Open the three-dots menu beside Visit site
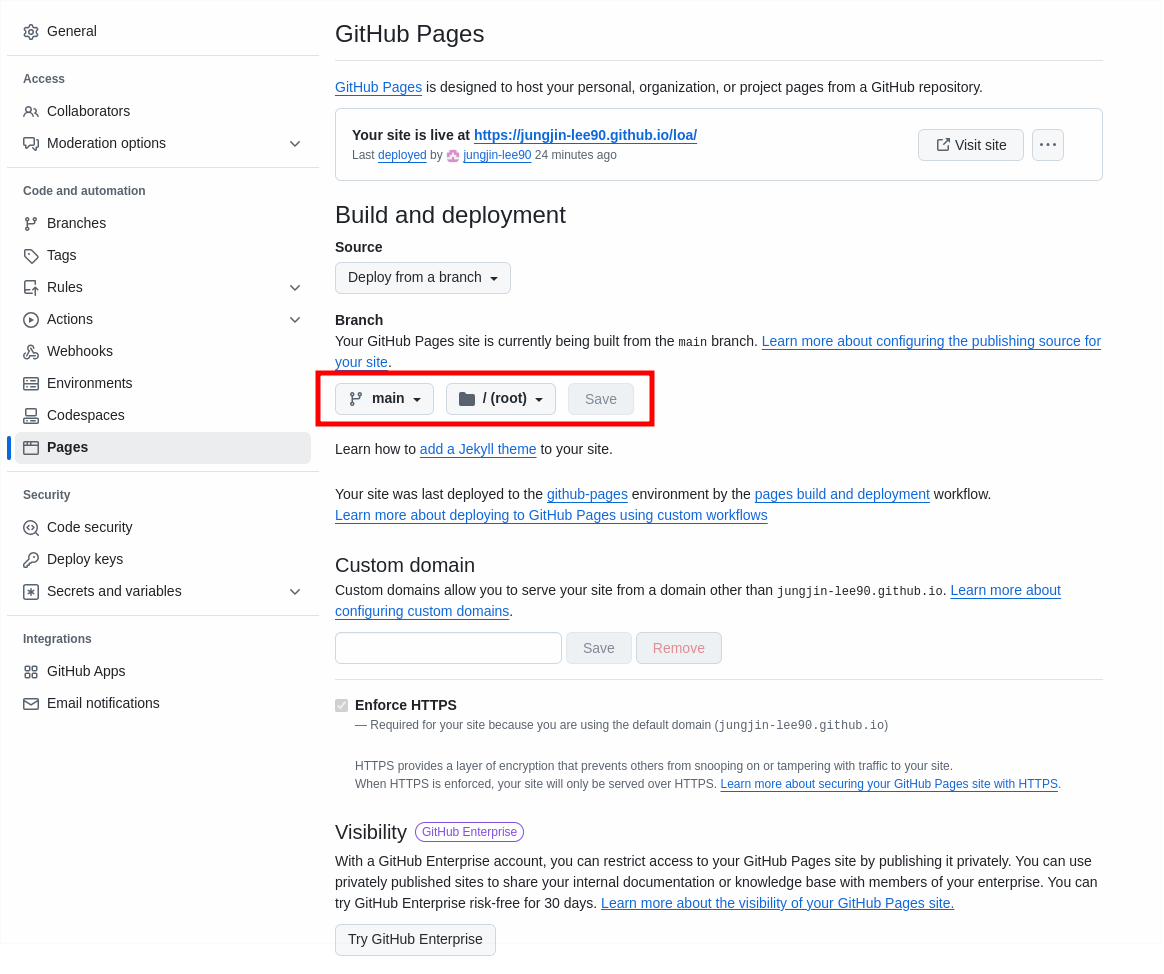The height and width of the screenshot is (974, 1164). pos(1047,145)
